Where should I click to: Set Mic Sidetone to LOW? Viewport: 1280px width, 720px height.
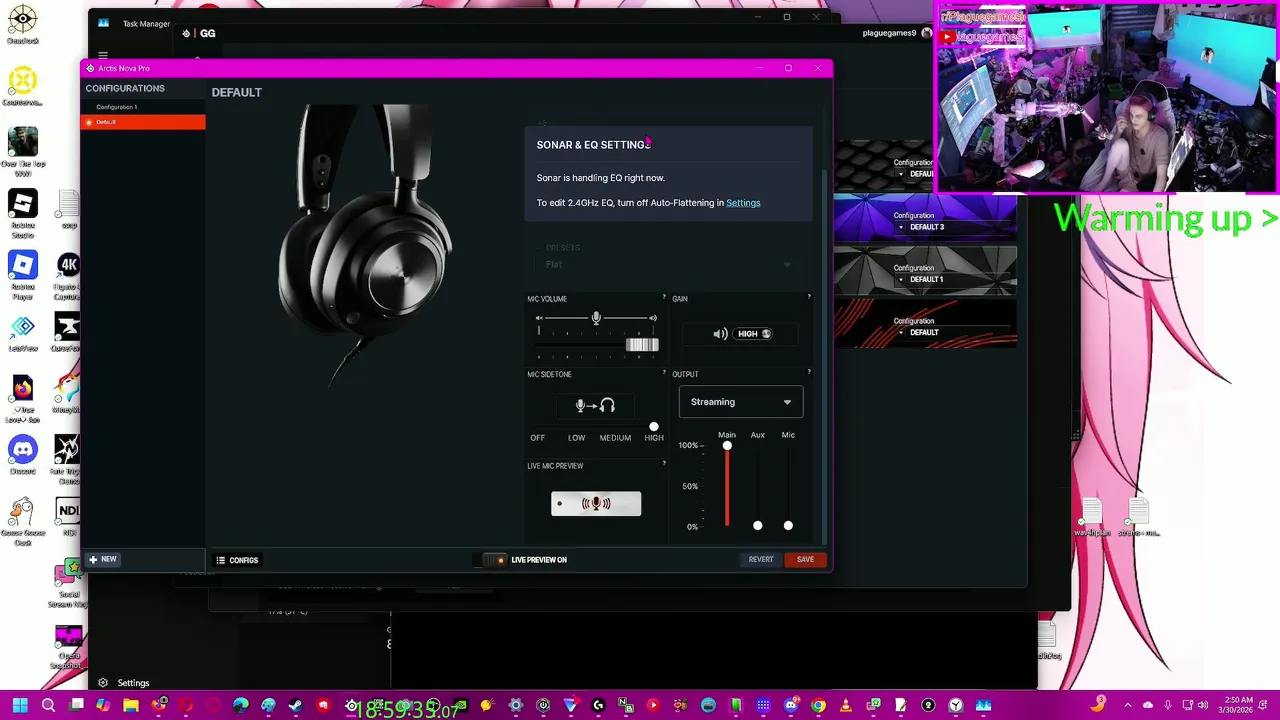tap(577, 438)
